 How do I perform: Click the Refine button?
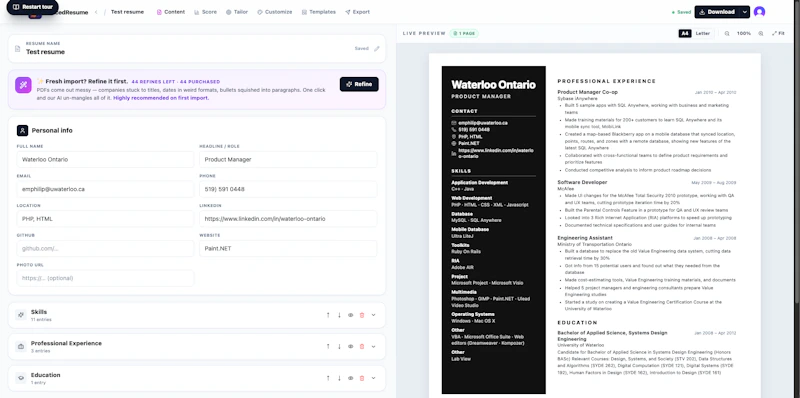pyautogui.click(x=359, y=84)
